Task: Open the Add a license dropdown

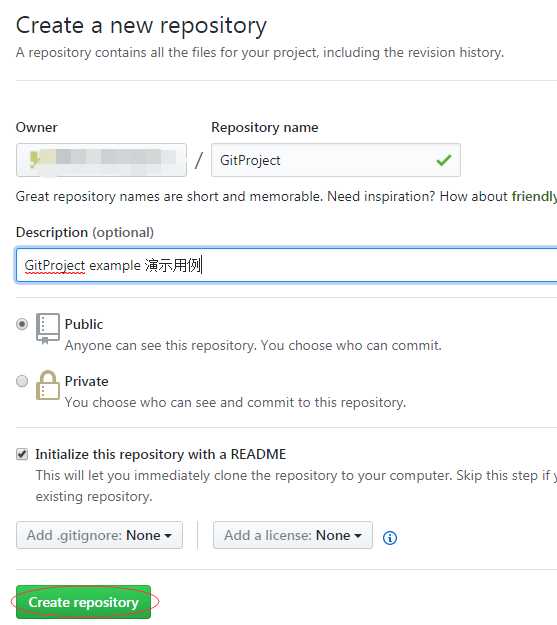Action: 293,535
